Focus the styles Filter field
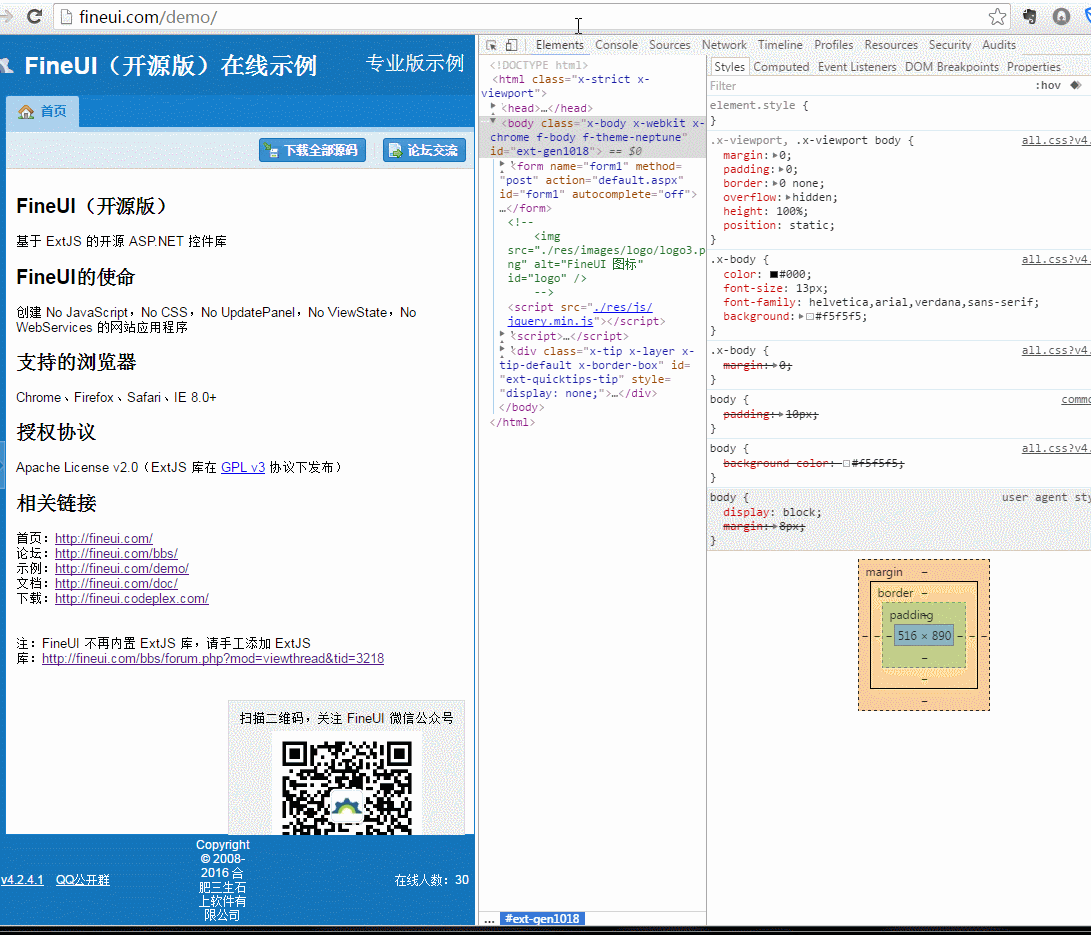Screen dimensions: 1091x935 (866, 86)
